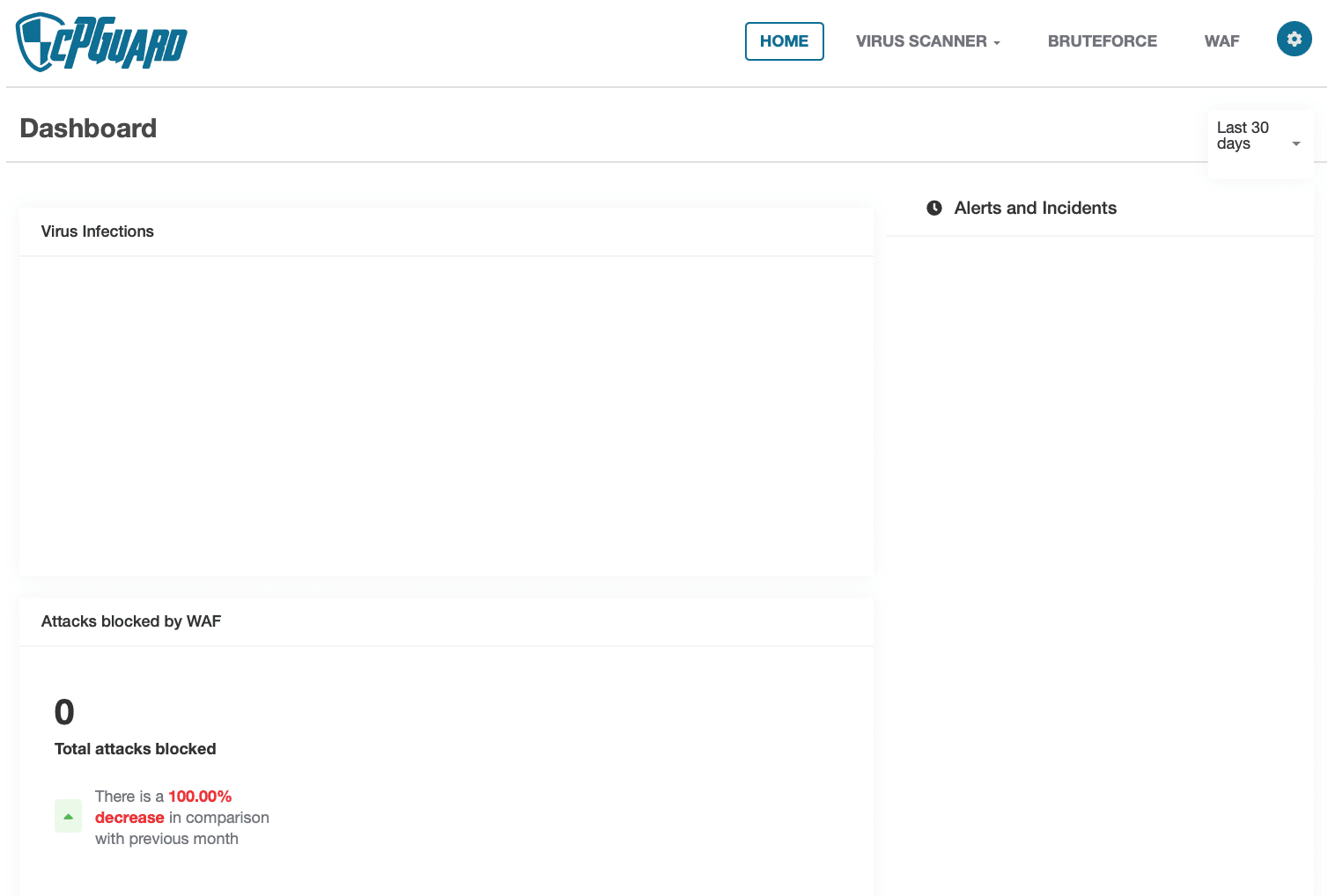Click the comparison message below attack count

[181, 818]
